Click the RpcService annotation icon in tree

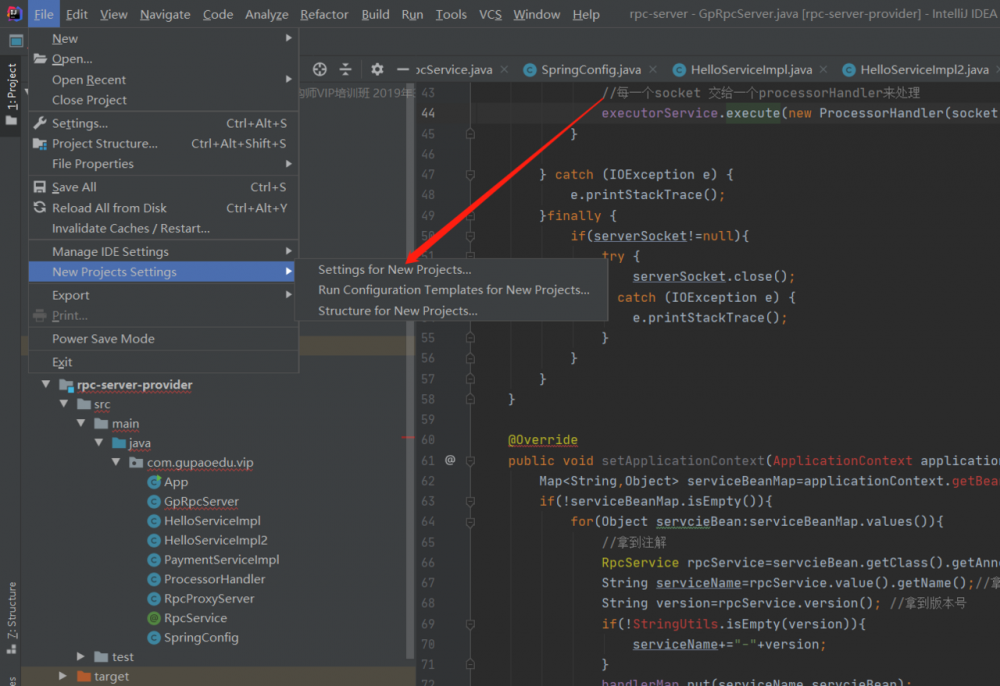tap(154, 618)
